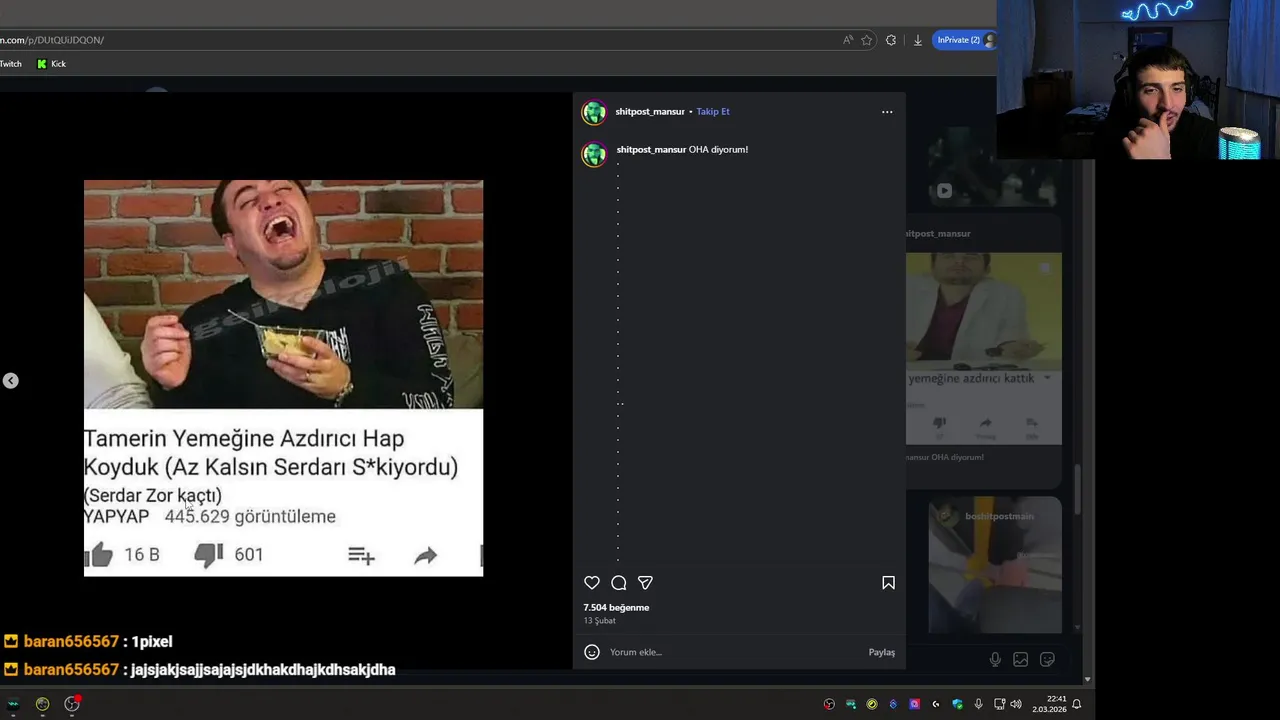Open browser extensions icon
Viewport: 1280px width, 720px height.
(891, 40)
